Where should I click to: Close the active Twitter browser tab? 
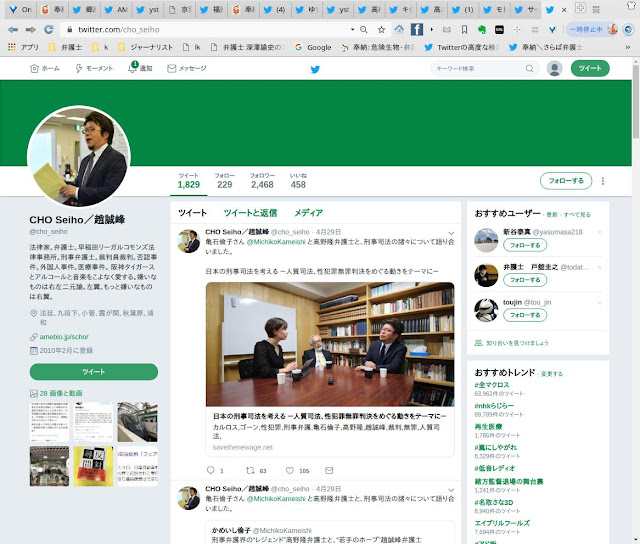[564, 10]
